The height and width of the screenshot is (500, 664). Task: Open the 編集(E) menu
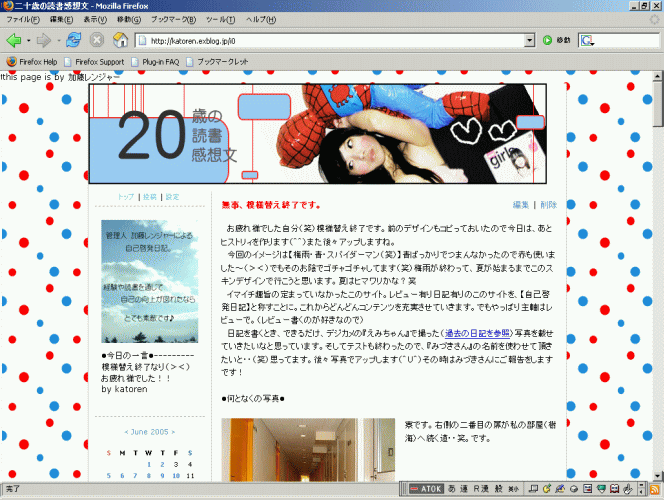[x=61, y=19]
